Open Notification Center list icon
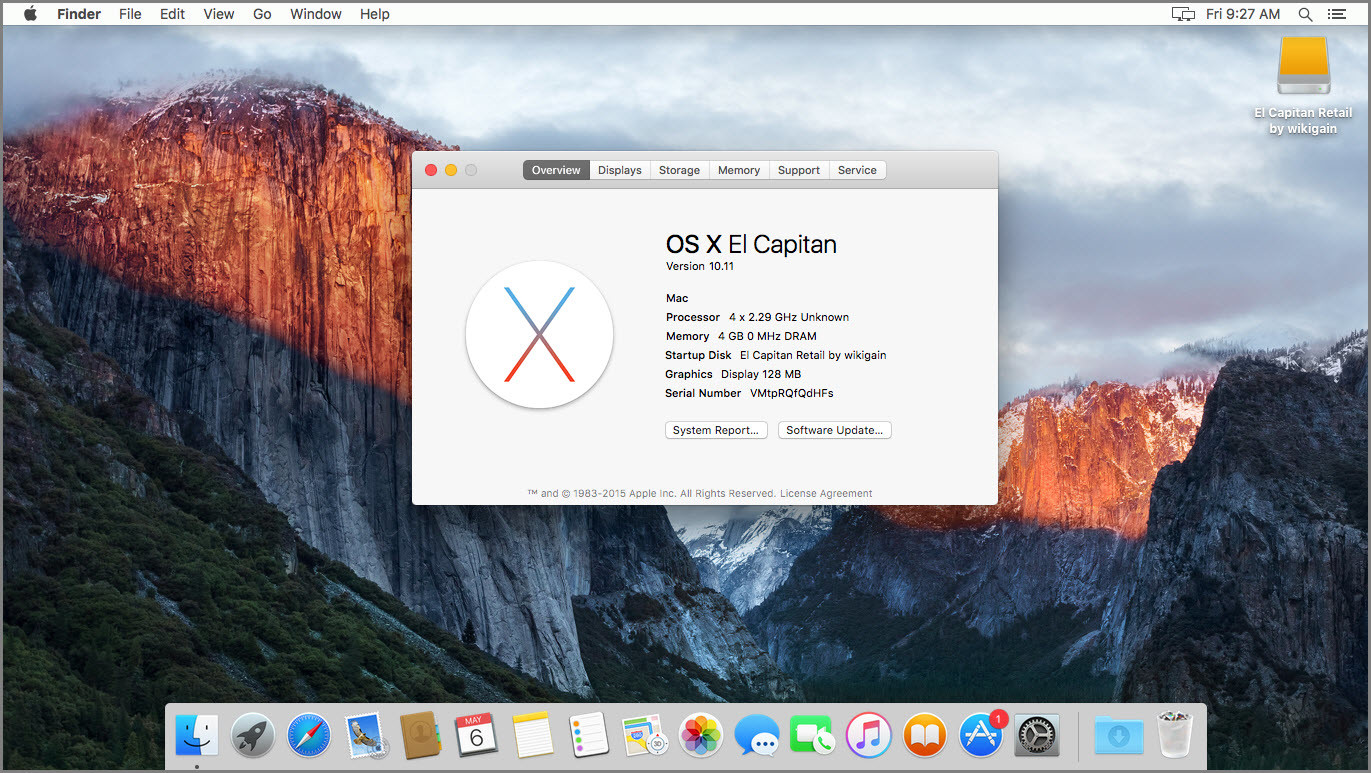 (1336, 14)
